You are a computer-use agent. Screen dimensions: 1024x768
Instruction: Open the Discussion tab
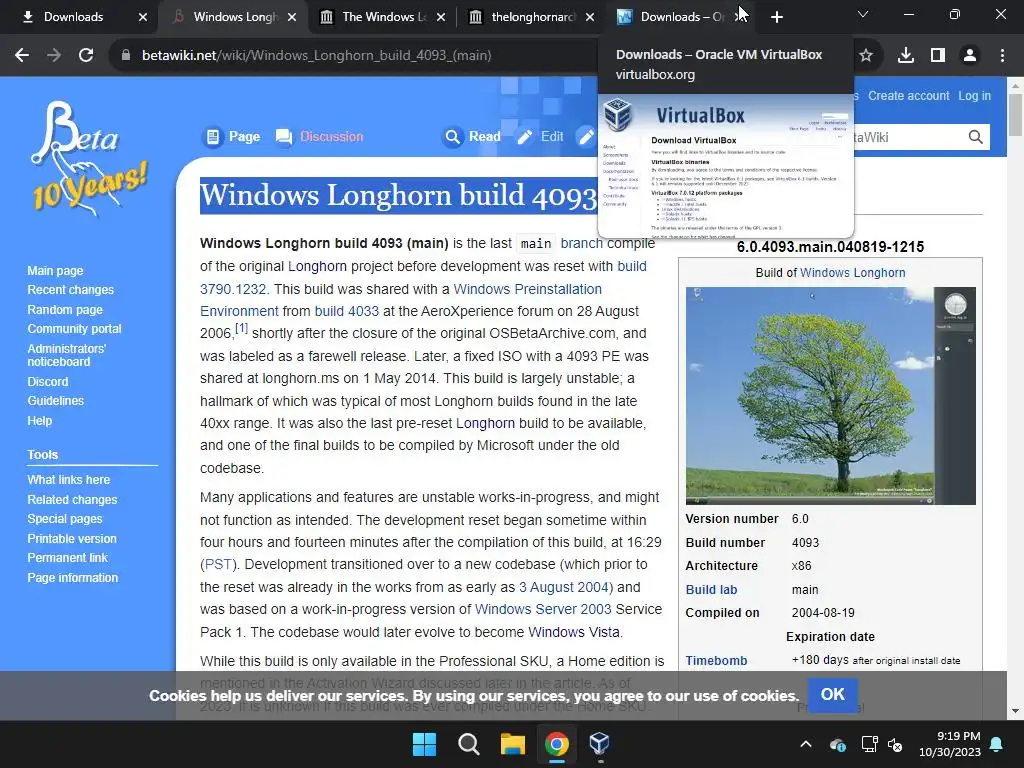pos(319,136)
